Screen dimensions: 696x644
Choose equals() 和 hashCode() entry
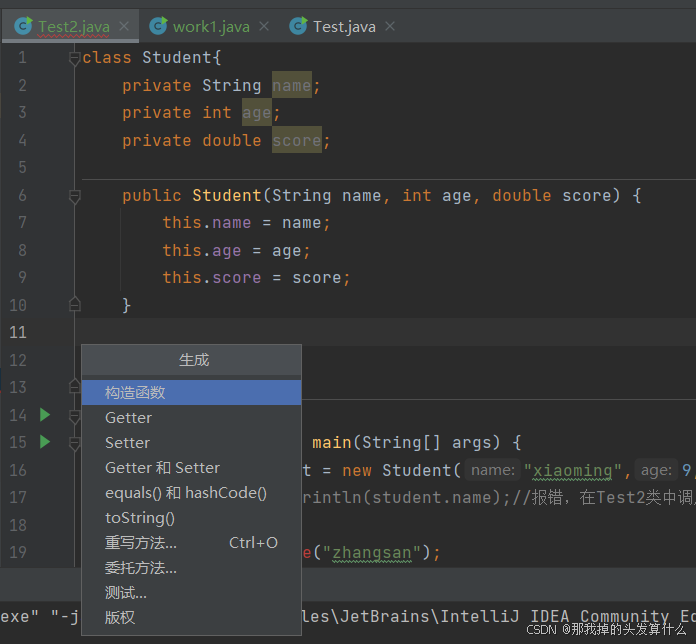coord(191,493)
